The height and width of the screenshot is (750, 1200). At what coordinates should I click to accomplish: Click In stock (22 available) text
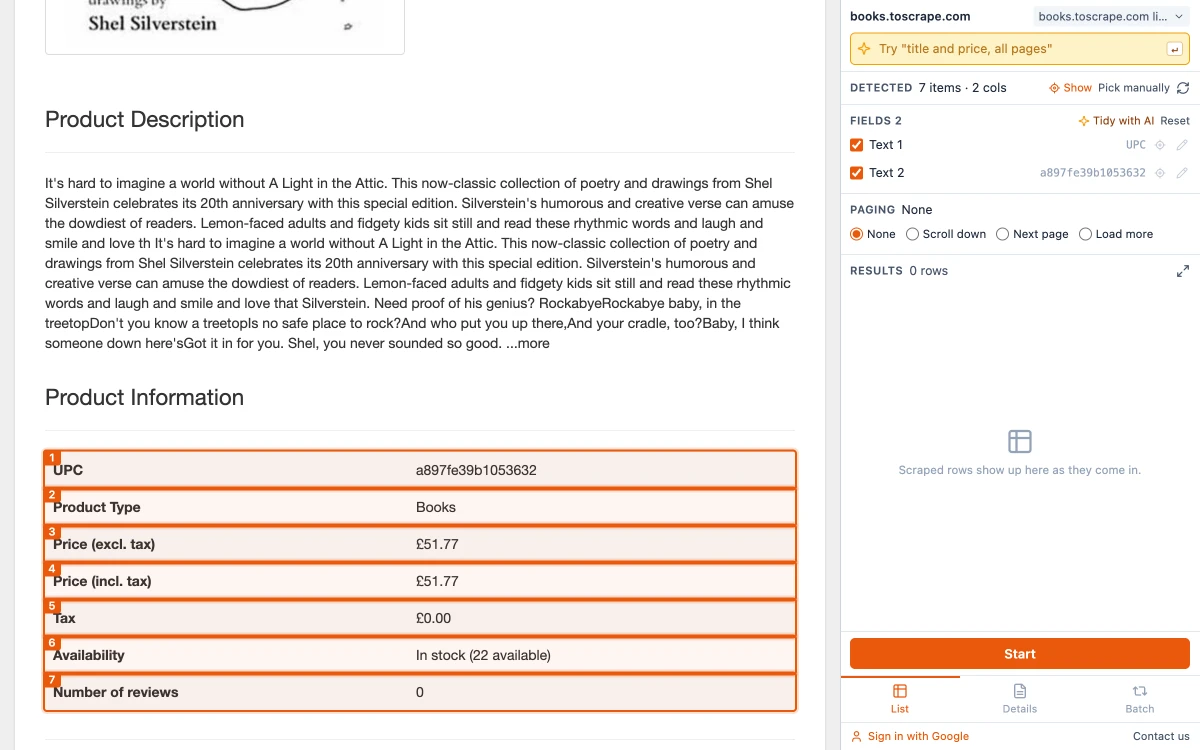point(483,655)
